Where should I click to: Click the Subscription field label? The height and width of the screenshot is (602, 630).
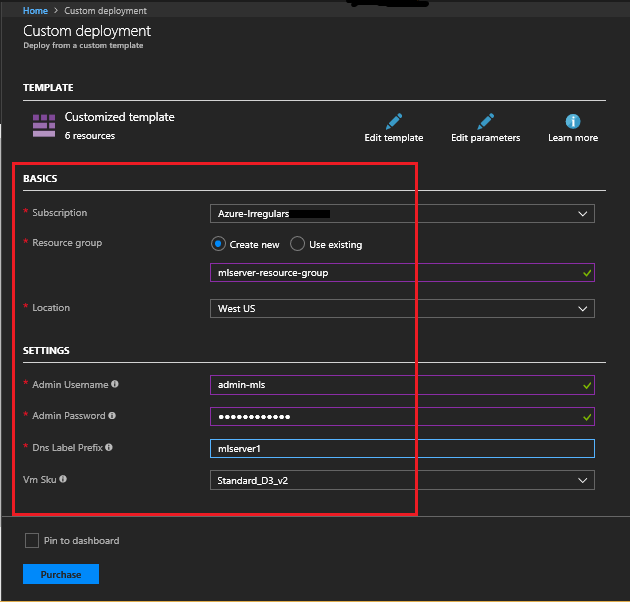point(59,213)
